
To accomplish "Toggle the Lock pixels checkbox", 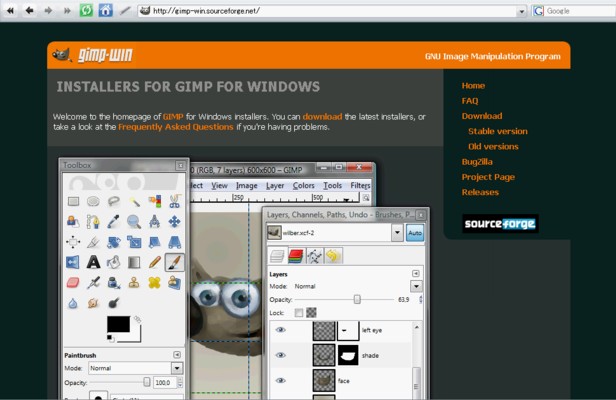I will (x=299, y=313).
